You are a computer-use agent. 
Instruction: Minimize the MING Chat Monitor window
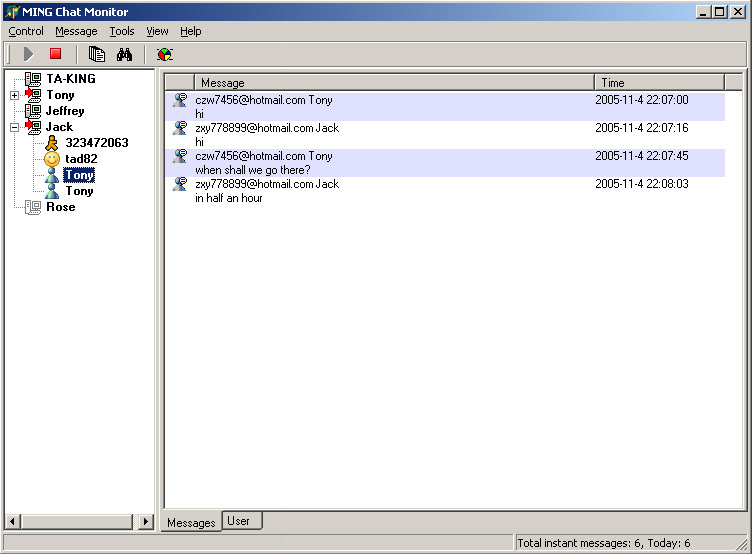(x=703, y=12)
